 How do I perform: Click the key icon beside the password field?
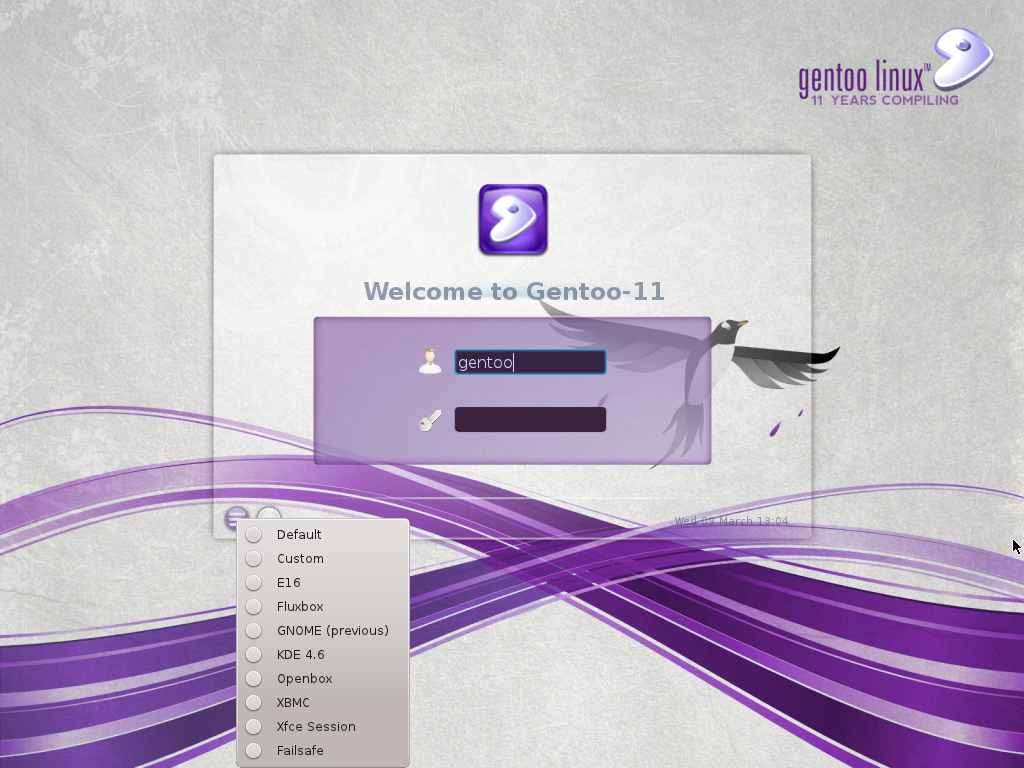[430, 418]
